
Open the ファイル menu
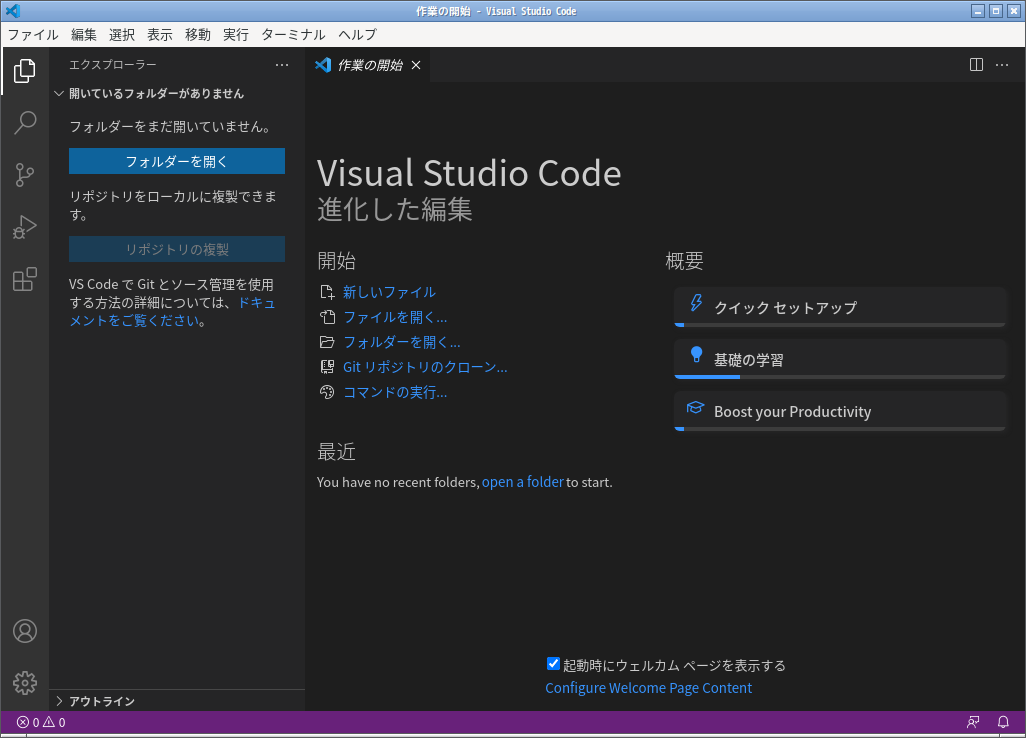33,35
